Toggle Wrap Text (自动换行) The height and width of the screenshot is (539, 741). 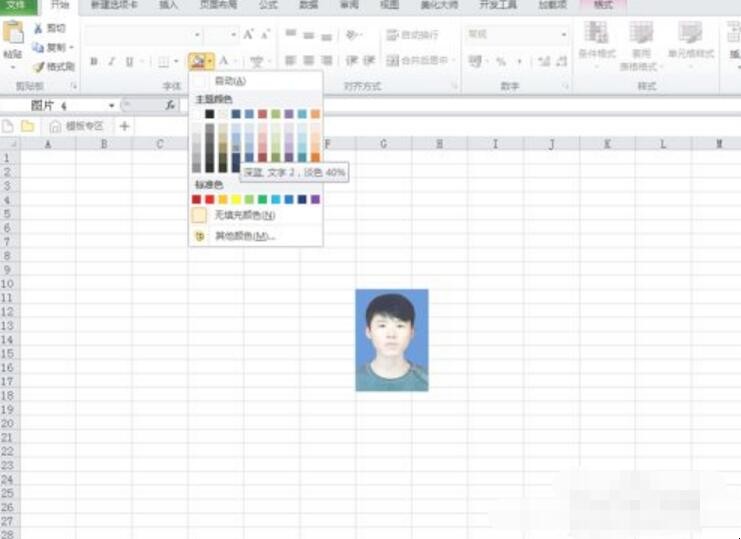[x=413, y=34]
